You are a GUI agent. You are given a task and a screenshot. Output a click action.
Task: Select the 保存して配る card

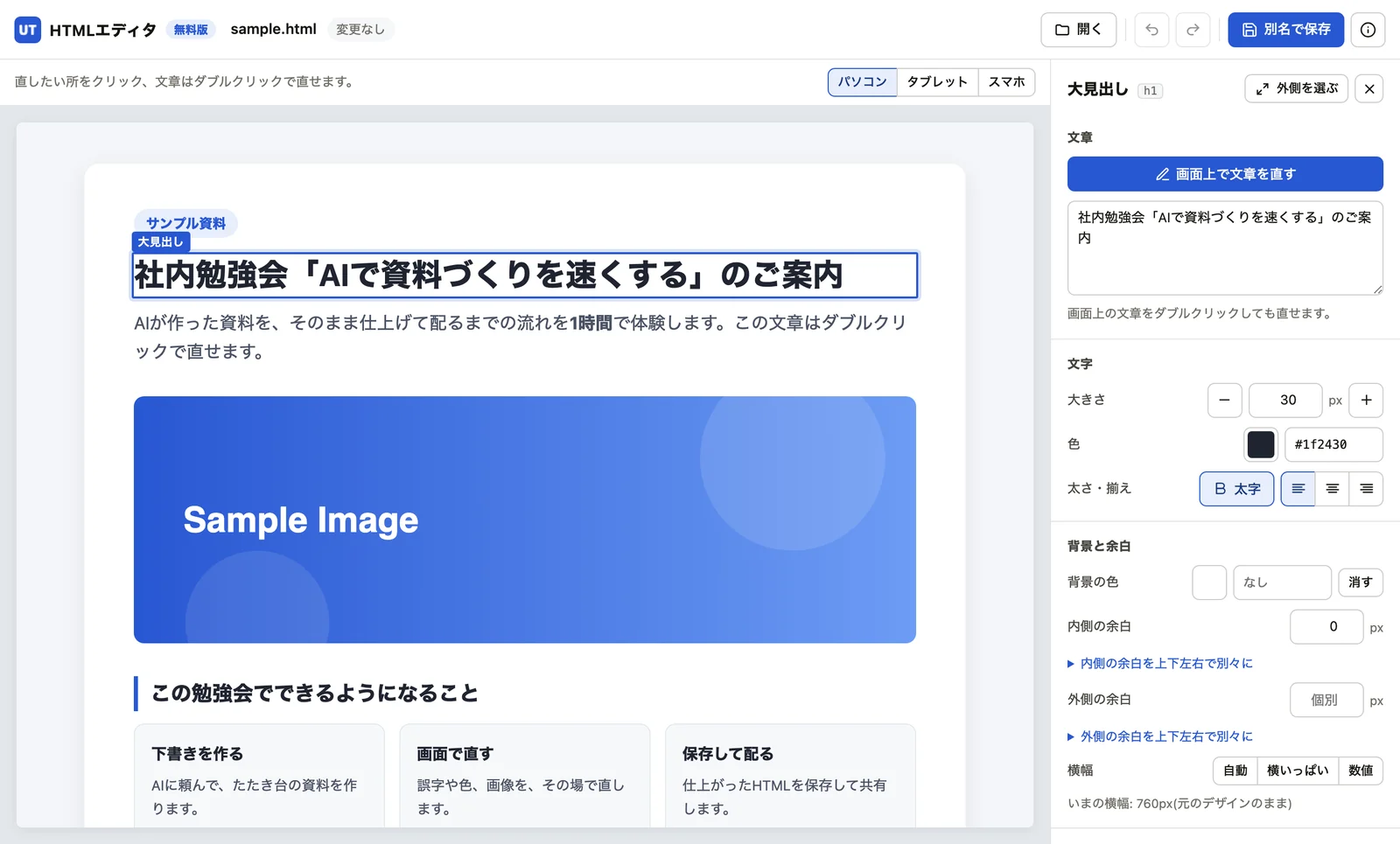pyautogui.click(x=790, y=776)
